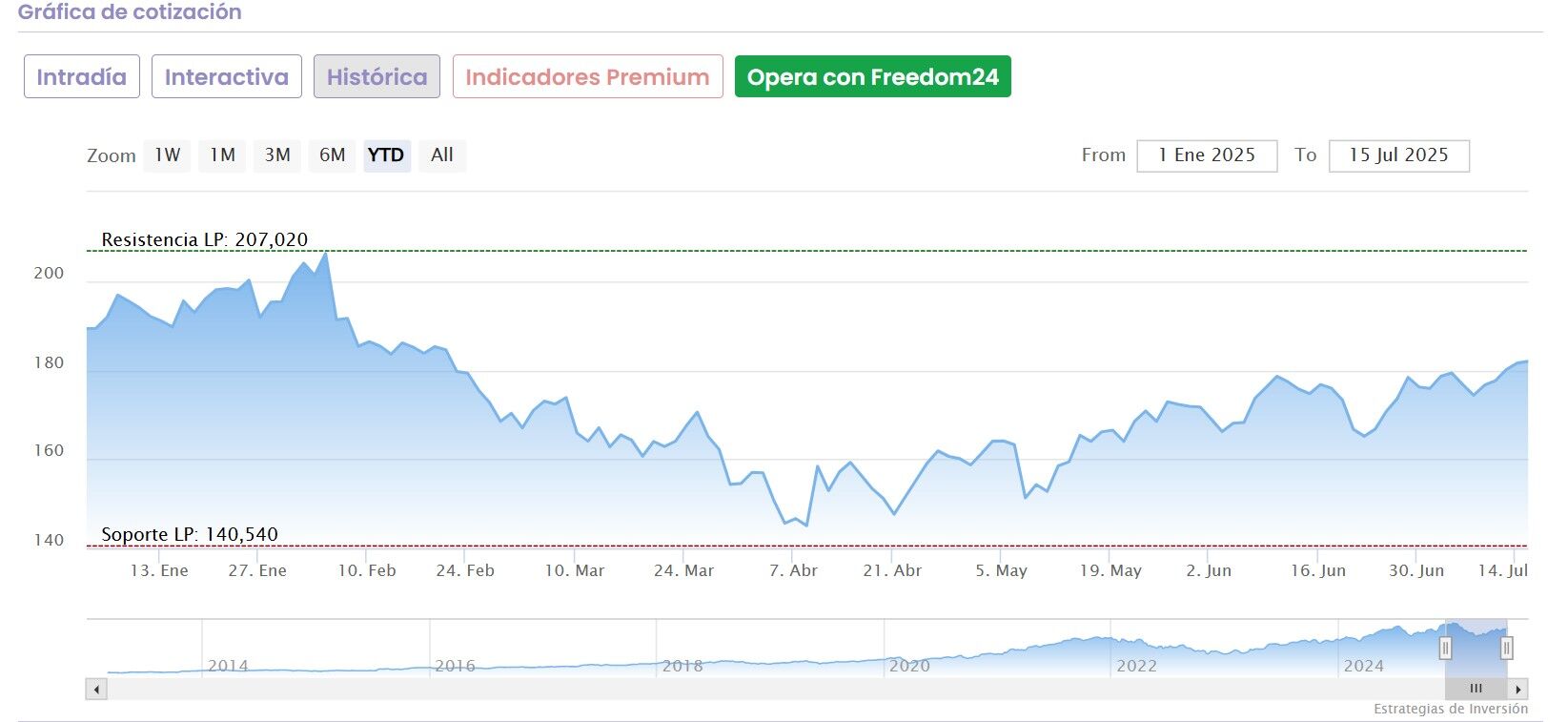Click the scrollbar left arrow
1568x722 pixels.
click(95, 689)
